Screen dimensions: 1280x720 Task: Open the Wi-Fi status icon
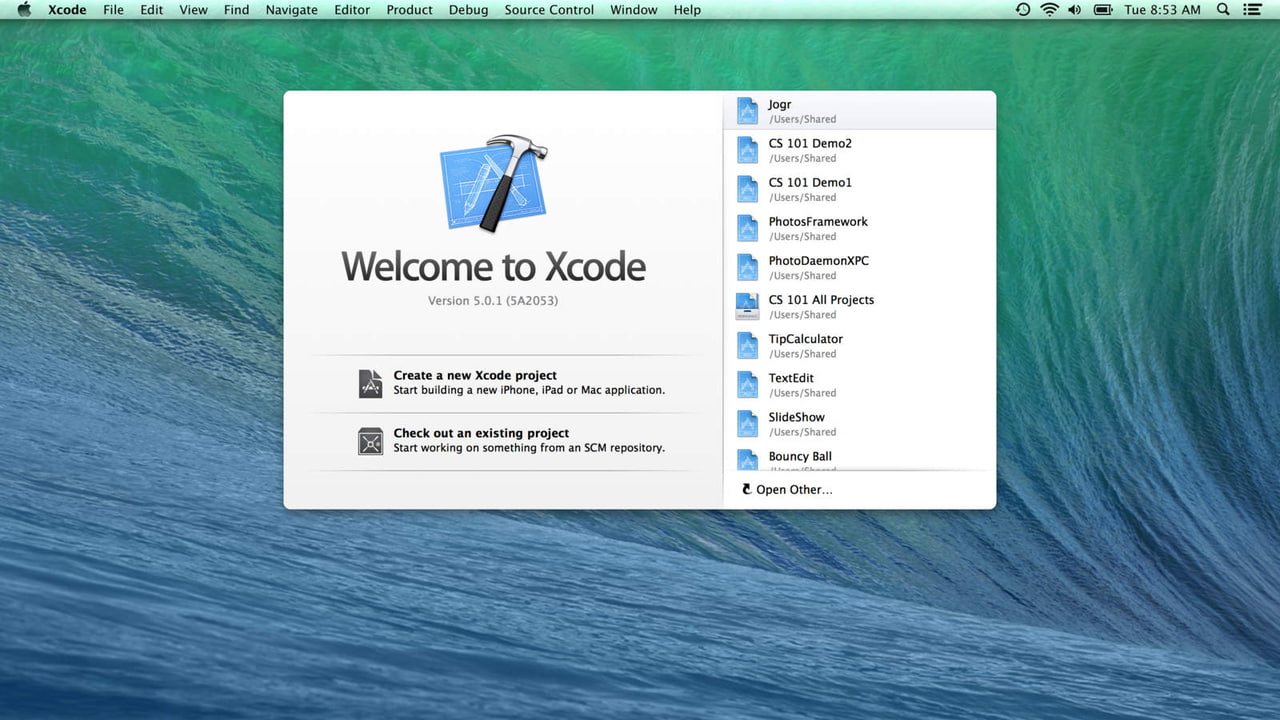point(1049,10)
